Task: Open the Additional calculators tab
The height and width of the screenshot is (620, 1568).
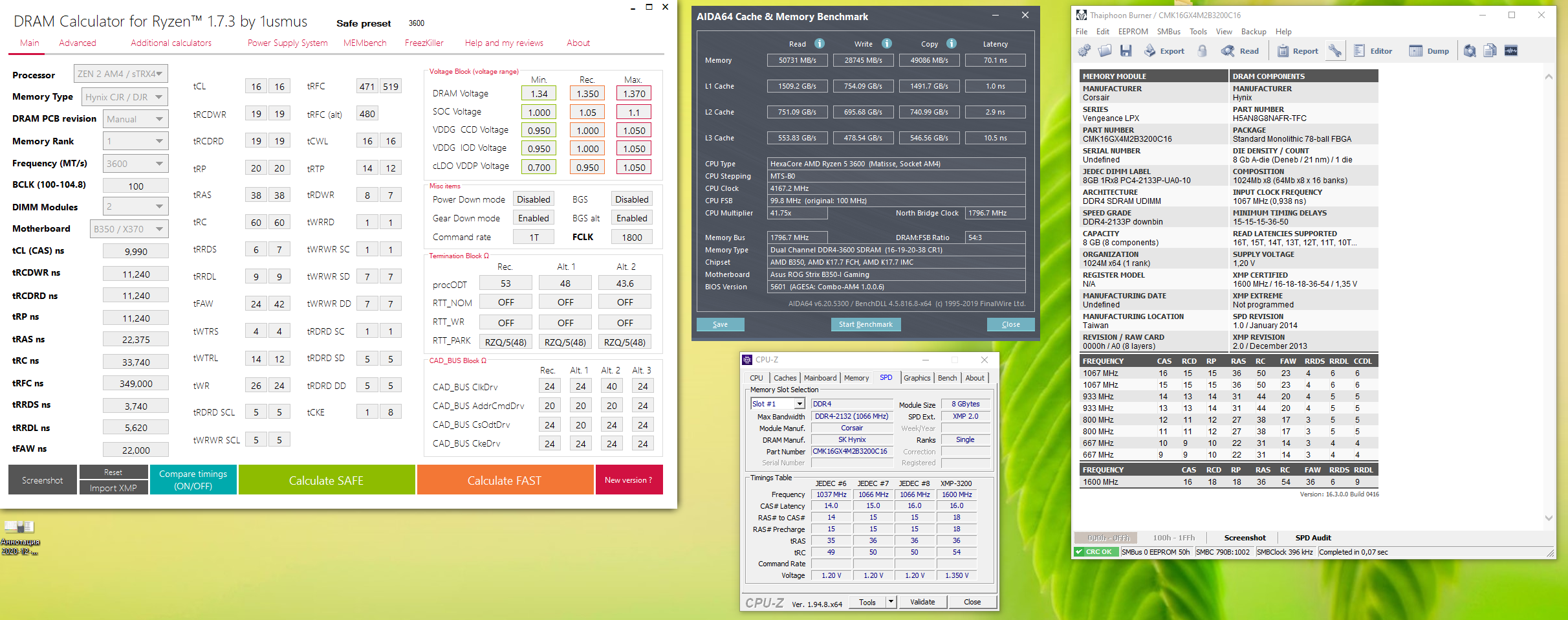Action: [x=171, y=43]
